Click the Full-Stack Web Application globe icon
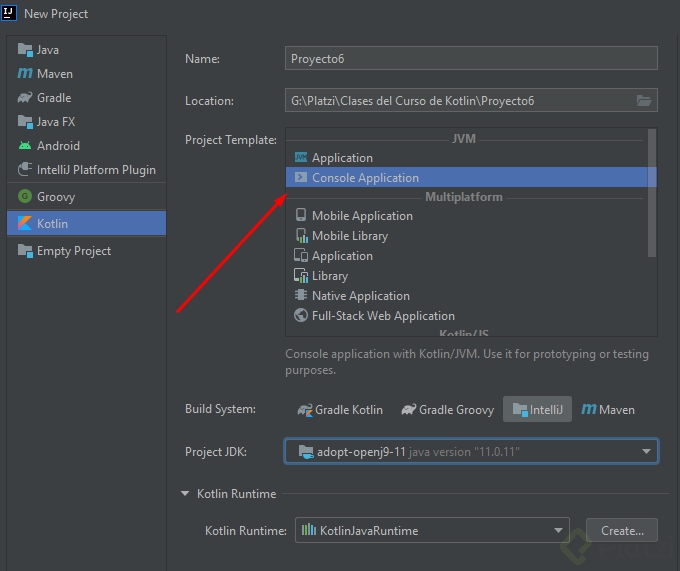Image resolution: width=680 pixels, height=571 pixels. 301,316
